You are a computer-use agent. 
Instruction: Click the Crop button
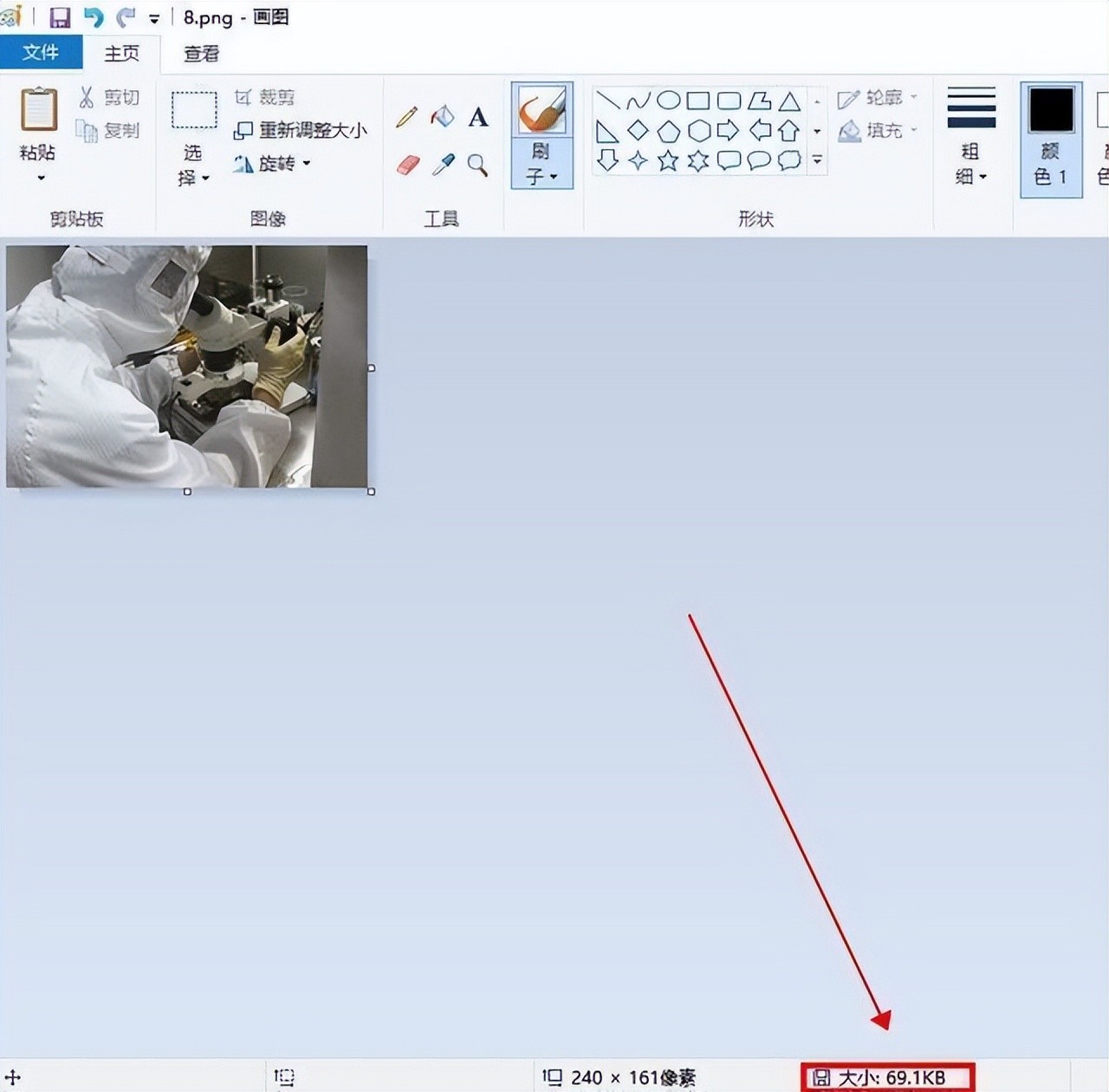265,97
